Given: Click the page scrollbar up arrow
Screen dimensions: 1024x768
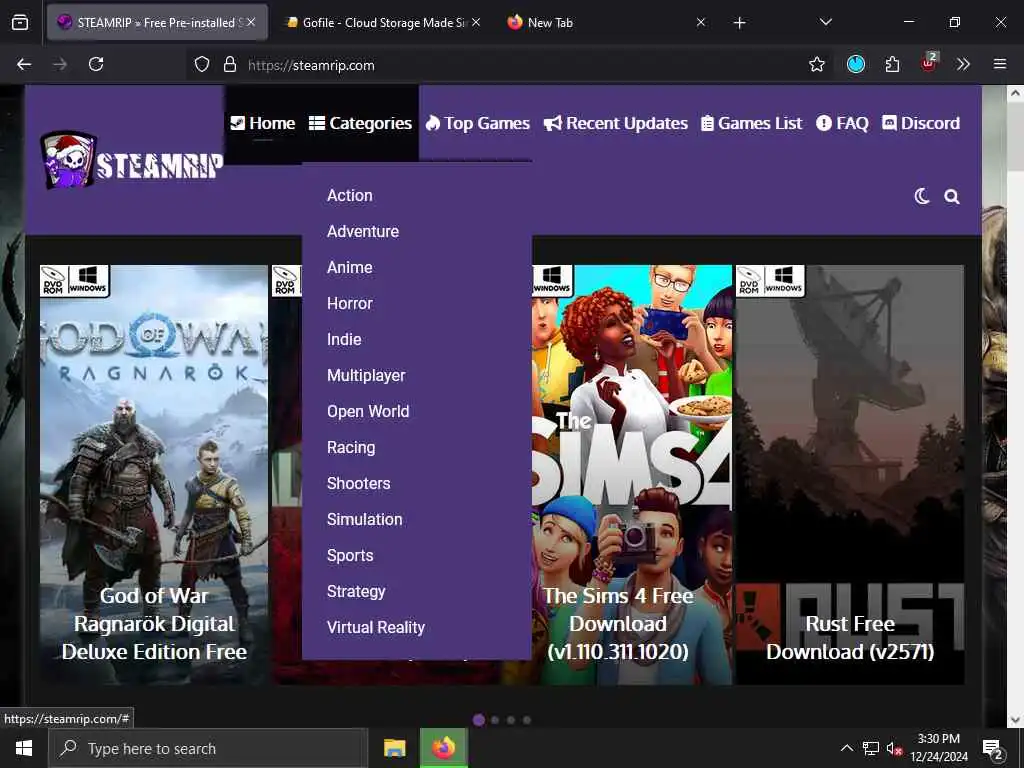Looking at the screenshot, I should pyautogui.click(x=1016, y=93).
